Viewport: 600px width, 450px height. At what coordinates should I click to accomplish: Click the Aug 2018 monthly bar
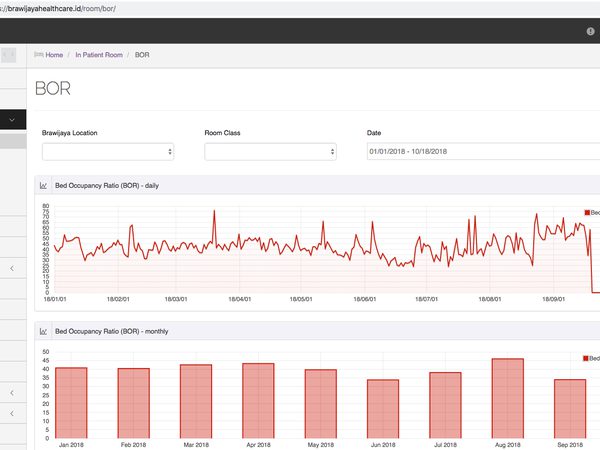(508, 398)
